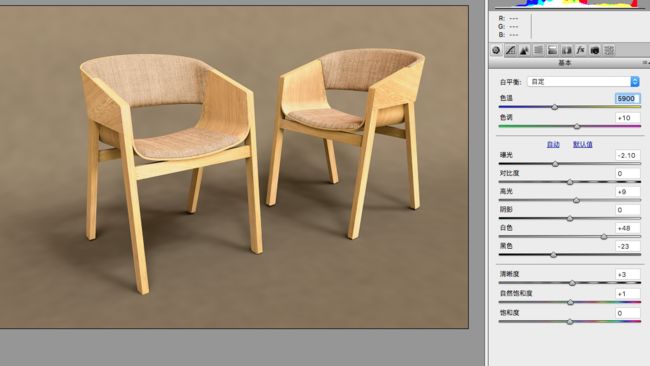Click the 黑色 value field showing -23

[628, 246]
